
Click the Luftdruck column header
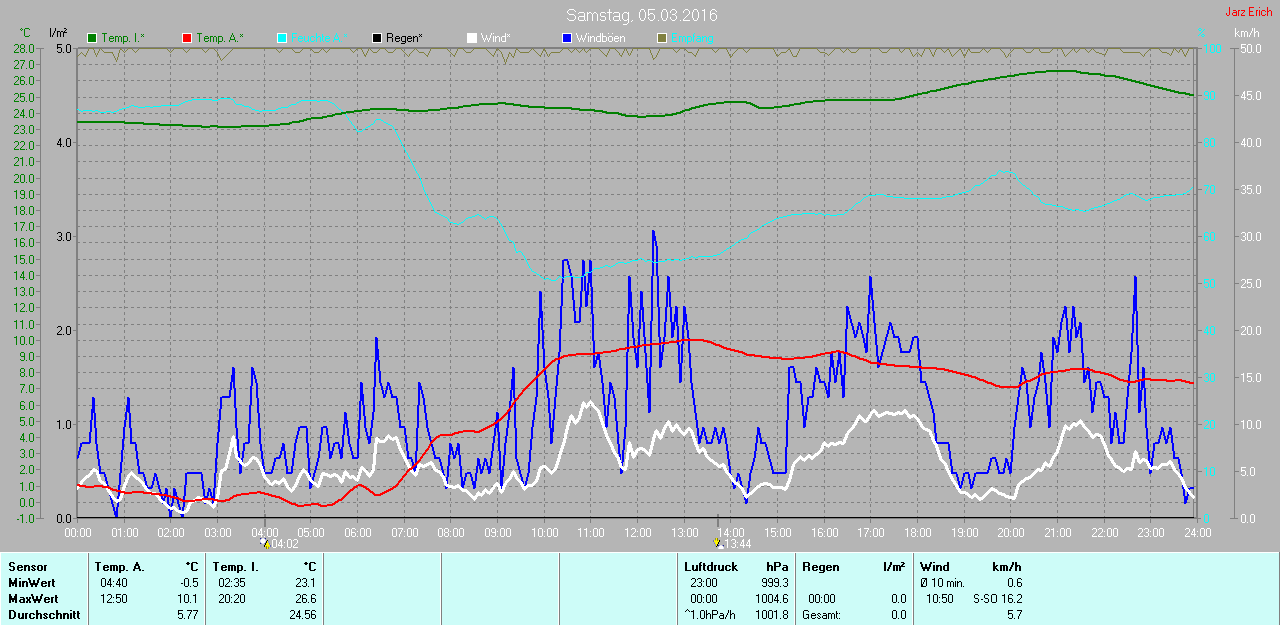click(711, 567)
